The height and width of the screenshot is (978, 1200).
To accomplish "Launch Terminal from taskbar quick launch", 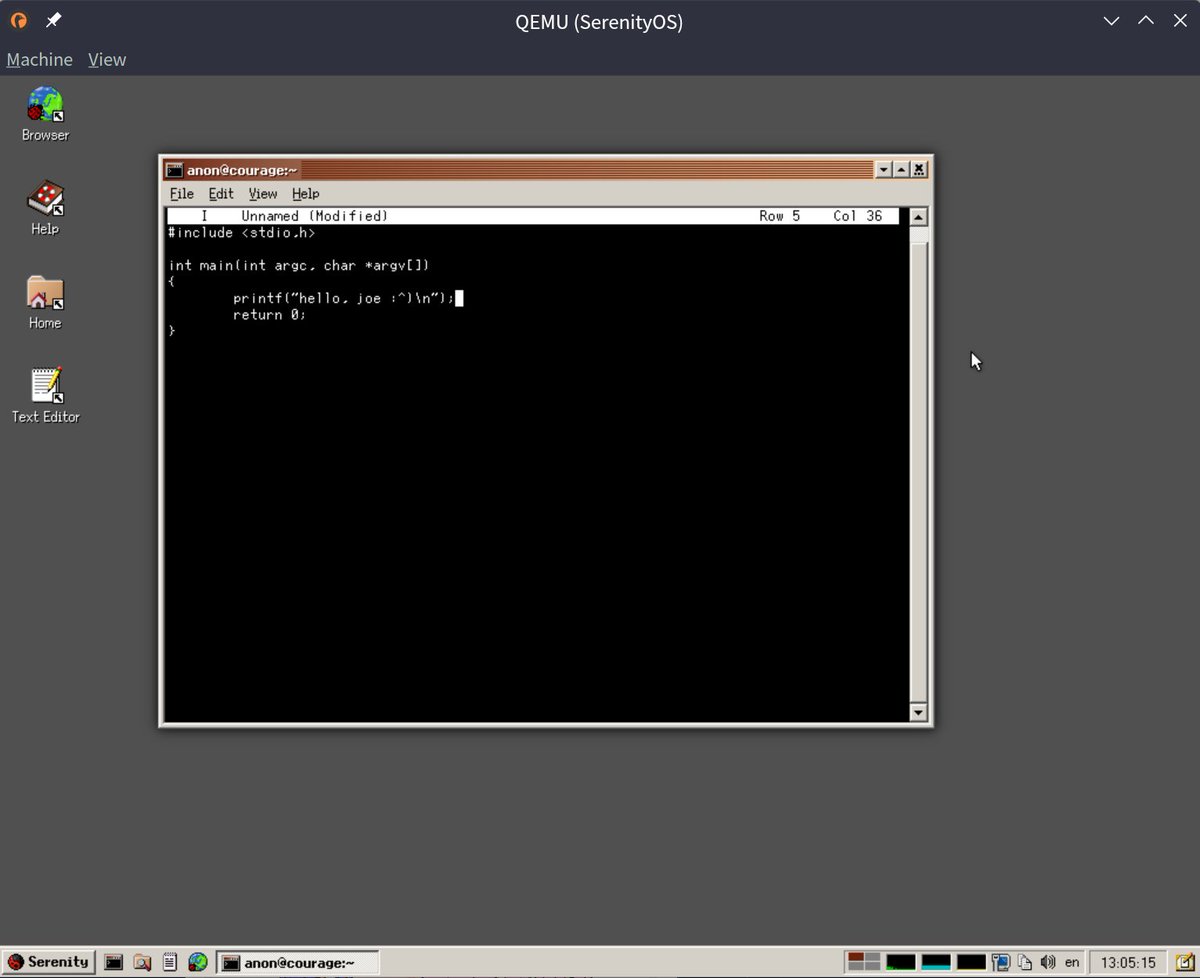I will pos(114,962).
